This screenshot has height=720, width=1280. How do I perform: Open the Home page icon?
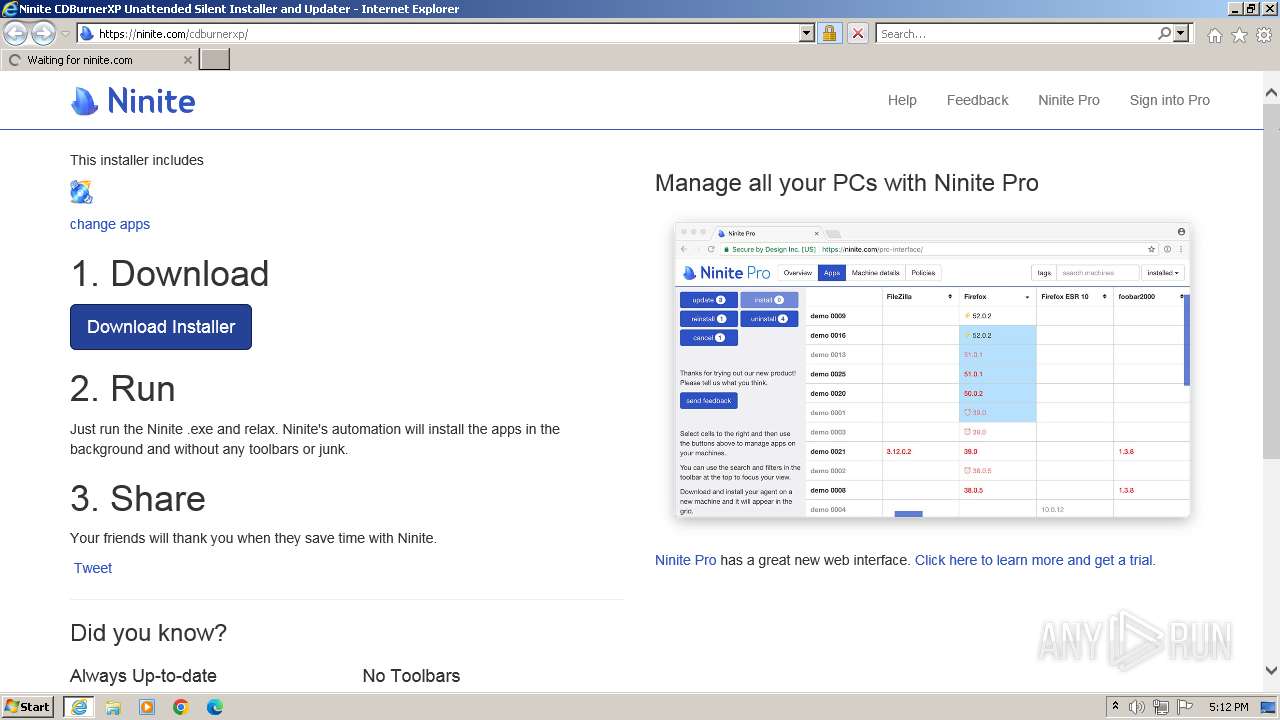(x=1214, y=35)
